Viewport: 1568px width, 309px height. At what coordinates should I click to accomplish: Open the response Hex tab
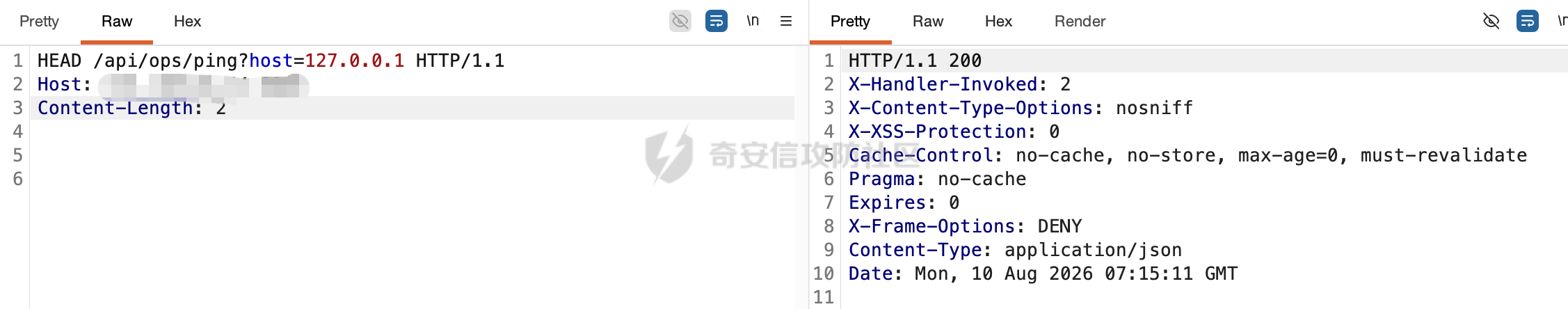998,22
